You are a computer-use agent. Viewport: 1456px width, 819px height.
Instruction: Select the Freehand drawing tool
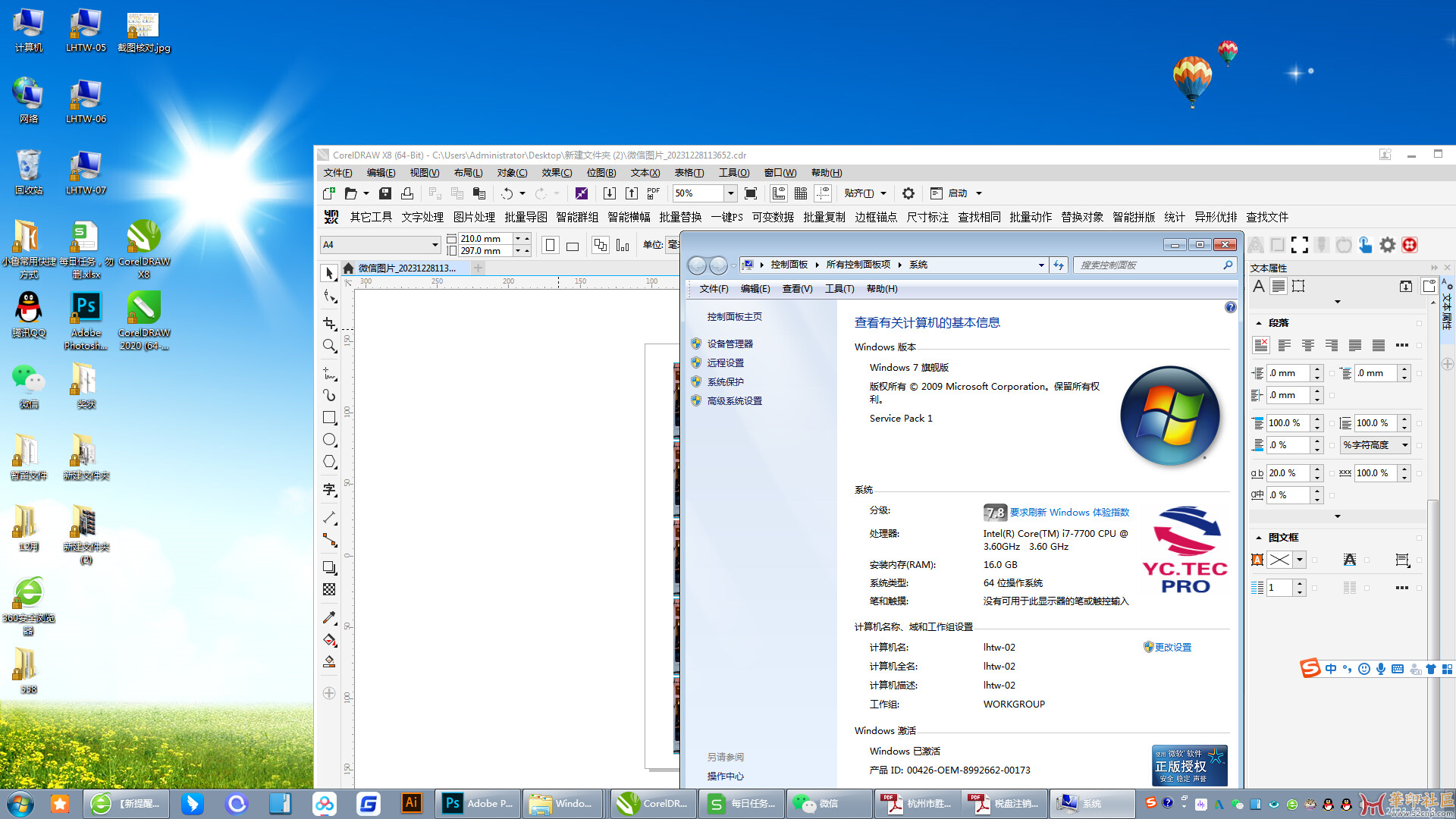329,373
